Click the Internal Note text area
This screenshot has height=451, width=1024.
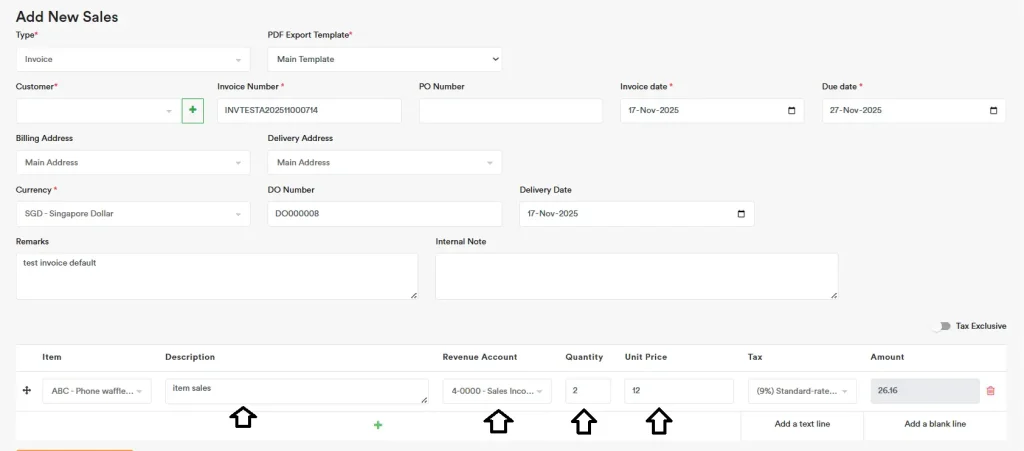point(636,275)
